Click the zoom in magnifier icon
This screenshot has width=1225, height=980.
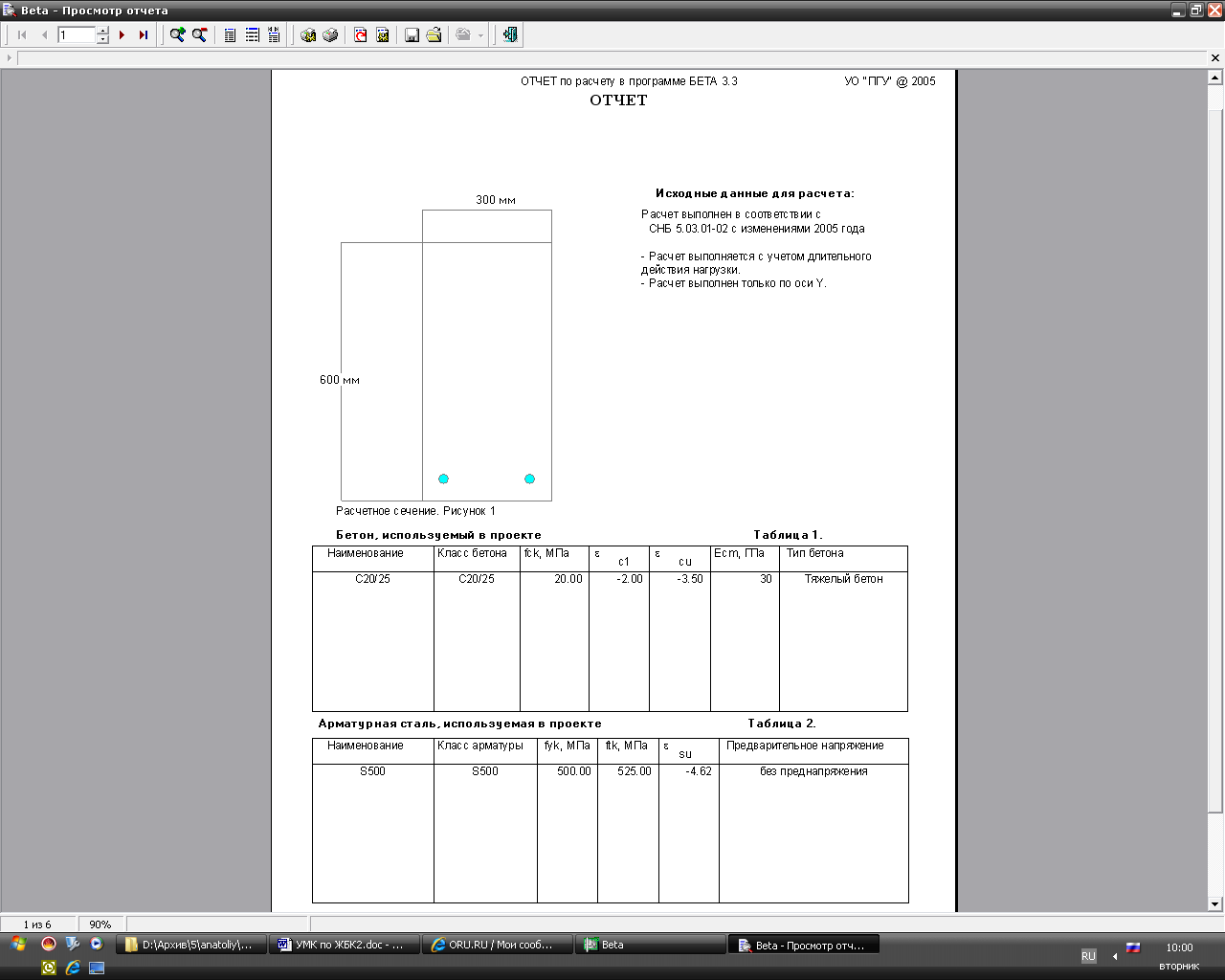[x=177, y=35]
